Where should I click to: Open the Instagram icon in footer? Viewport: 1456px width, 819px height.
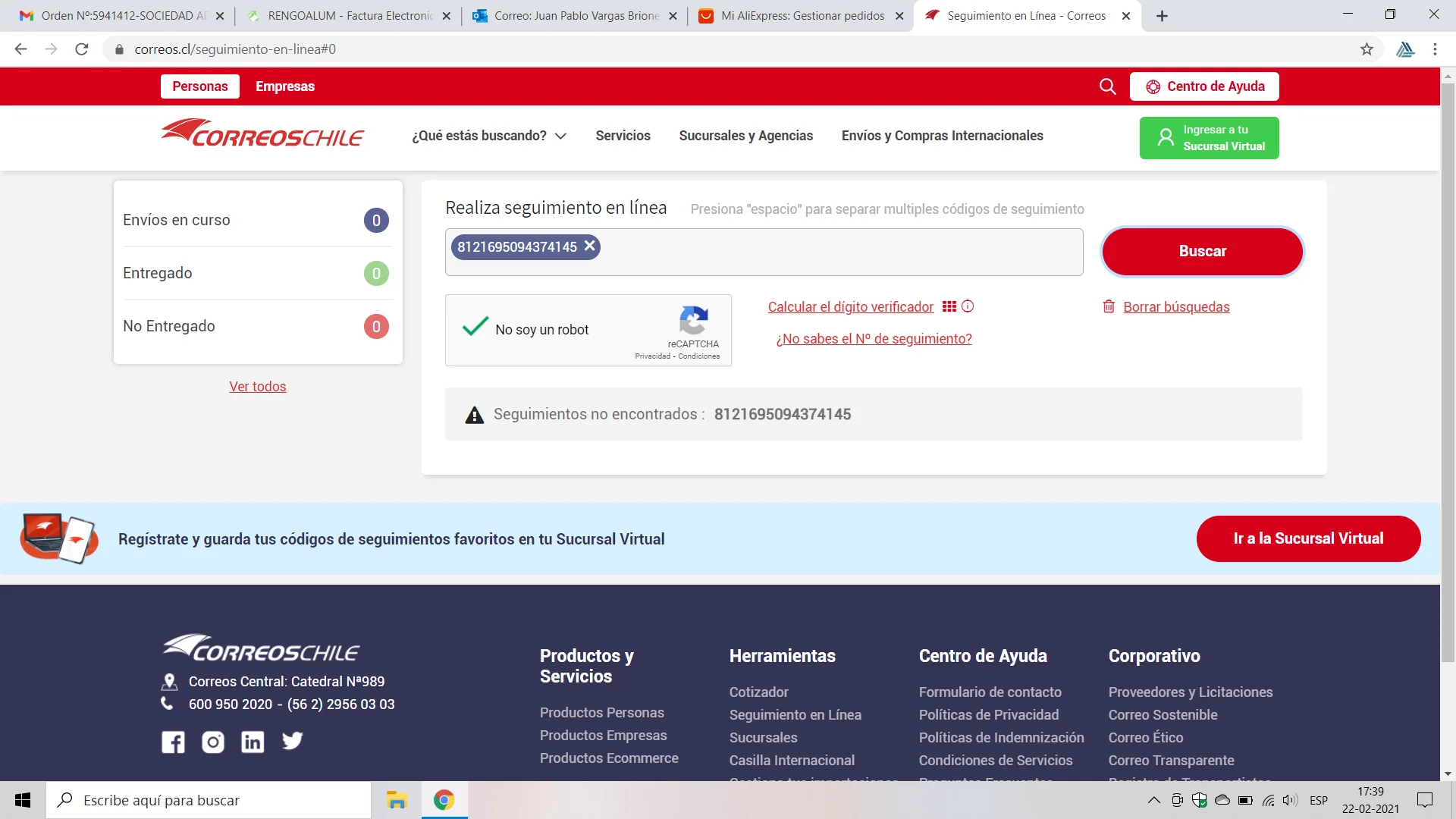213,742
